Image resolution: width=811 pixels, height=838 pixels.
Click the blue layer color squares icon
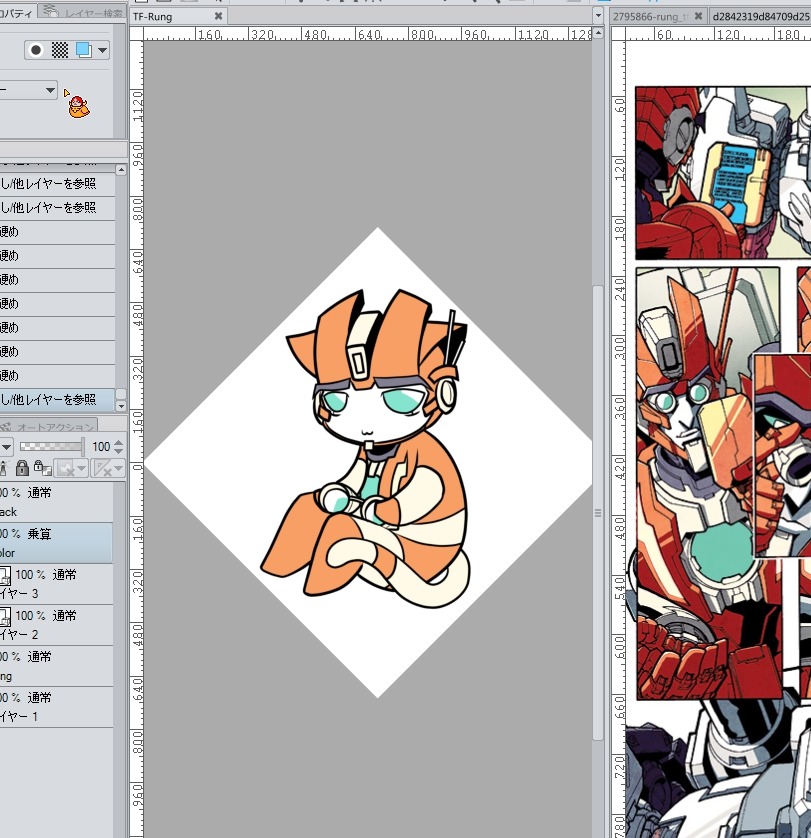coord(83,50)
